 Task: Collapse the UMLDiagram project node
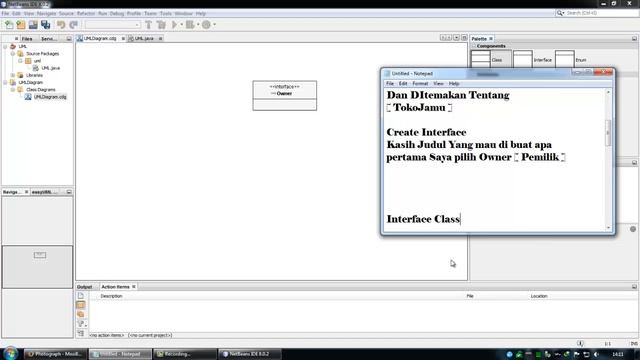[5, 82]
